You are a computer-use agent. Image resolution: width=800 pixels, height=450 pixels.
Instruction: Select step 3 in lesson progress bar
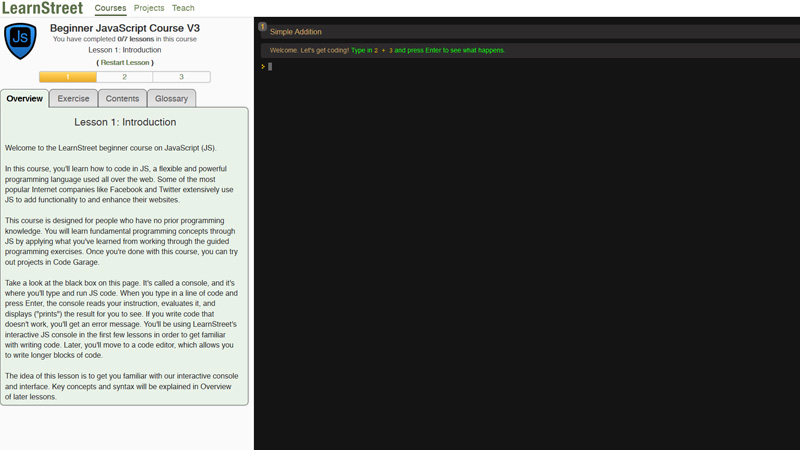tap(181, 77)
